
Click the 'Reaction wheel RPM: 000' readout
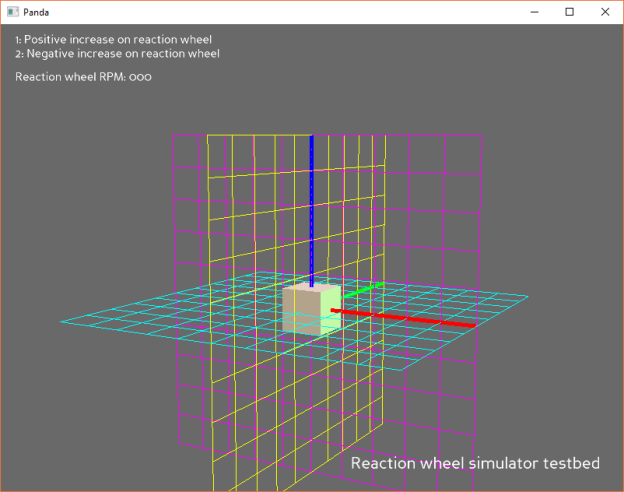[83, 77]
